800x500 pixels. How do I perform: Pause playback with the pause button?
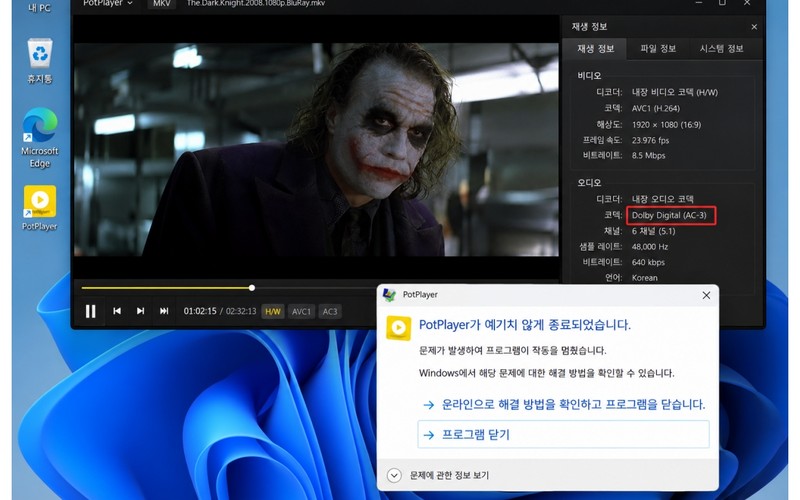90,311
